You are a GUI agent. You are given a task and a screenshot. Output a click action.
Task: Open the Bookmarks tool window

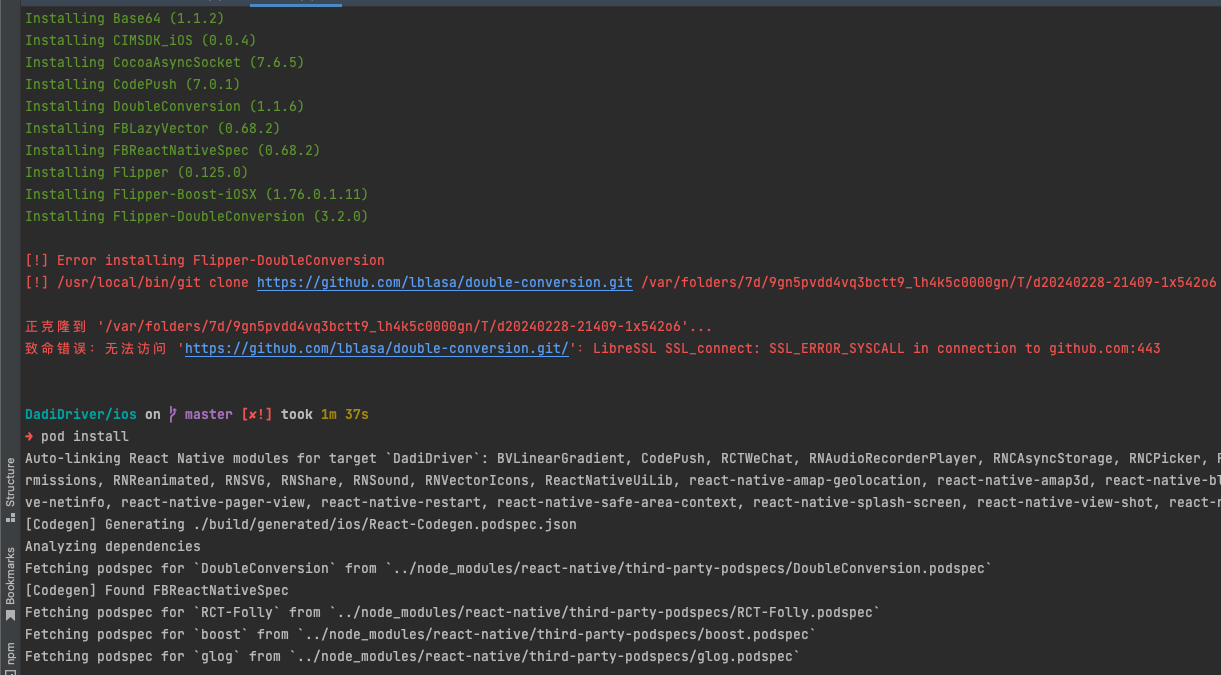pos(10,583)
